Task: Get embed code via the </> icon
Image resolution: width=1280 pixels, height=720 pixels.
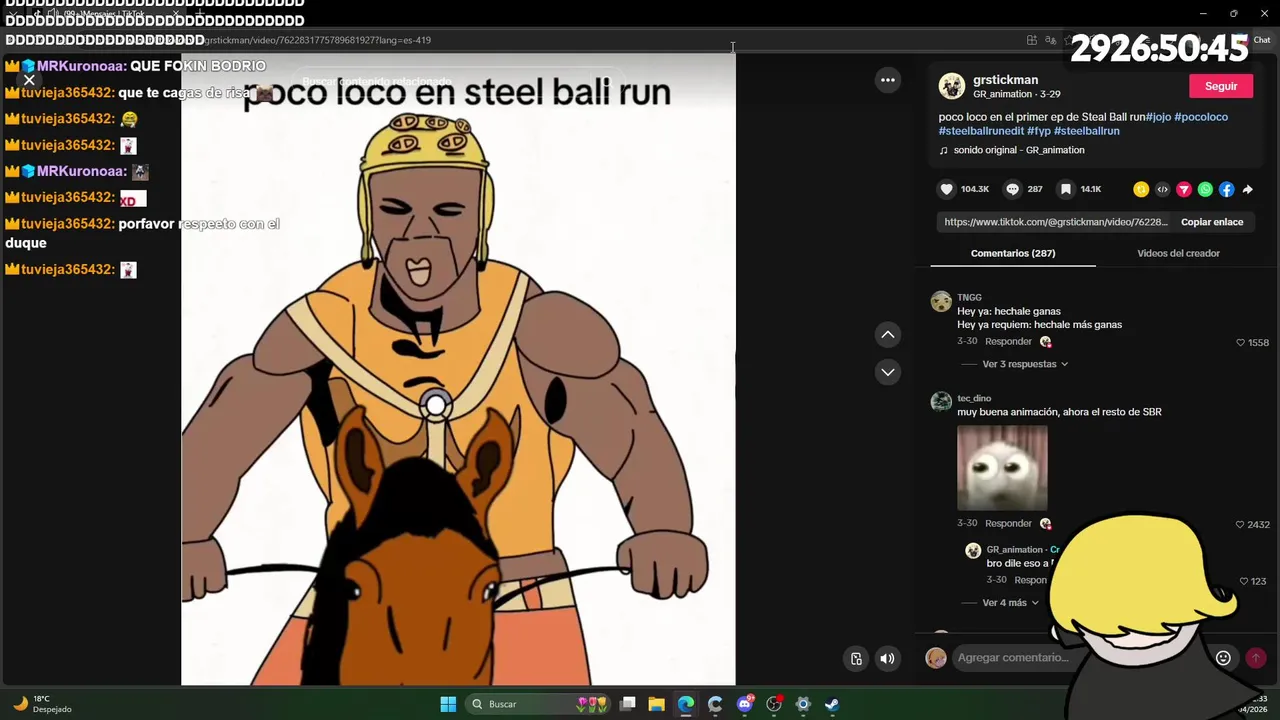Action: (1162, 189)
